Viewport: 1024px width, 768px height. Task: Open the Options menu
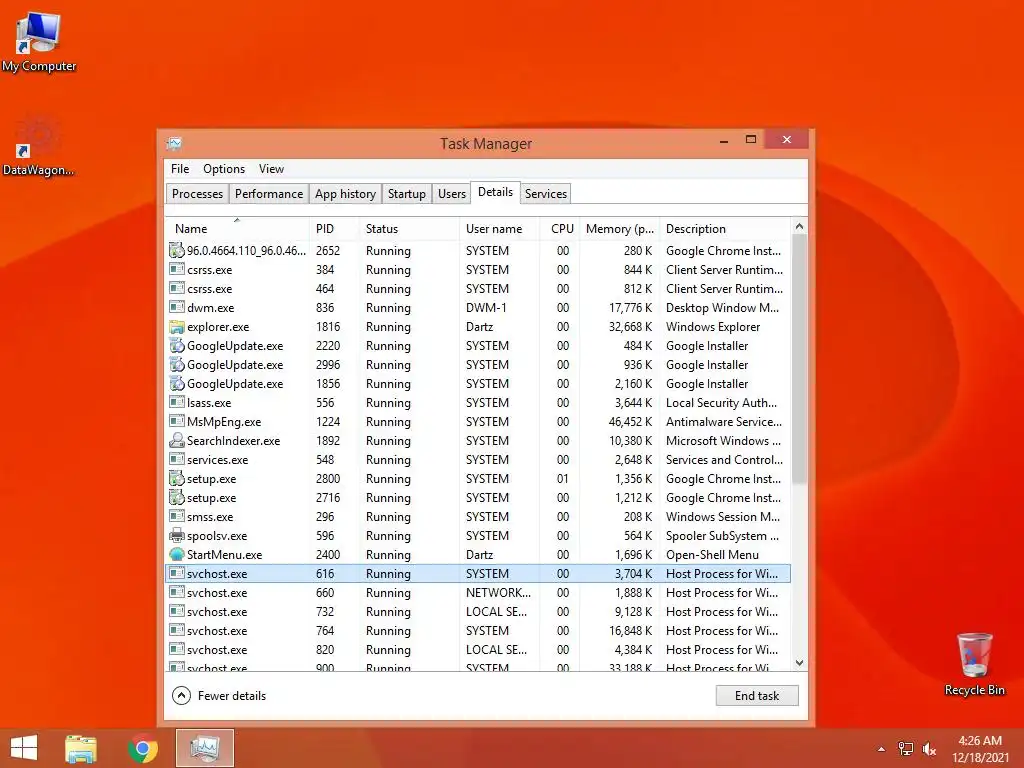click(224, 168)
